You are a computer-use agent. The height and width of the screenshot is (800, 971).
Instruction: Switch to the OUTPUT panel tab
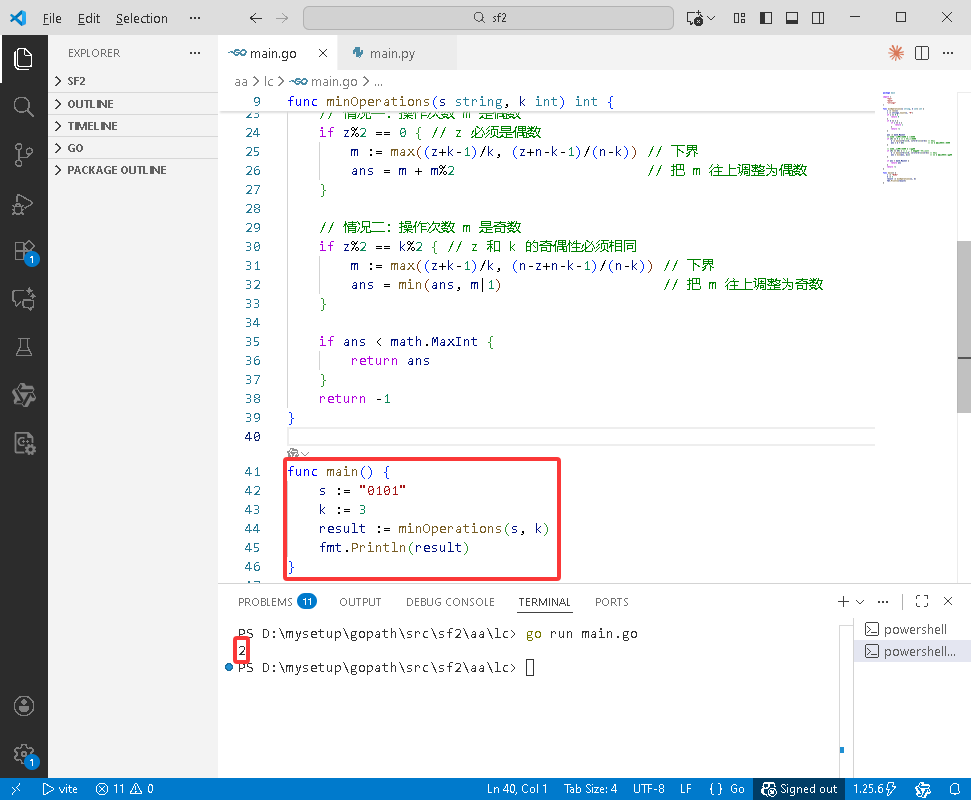click(x=360, y=602)
